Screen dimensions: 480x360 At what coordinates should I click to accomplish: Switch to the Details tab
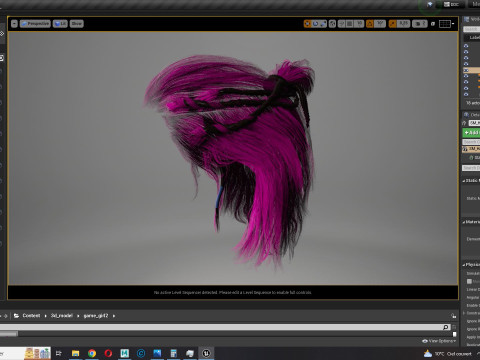(x=472, y=115)
